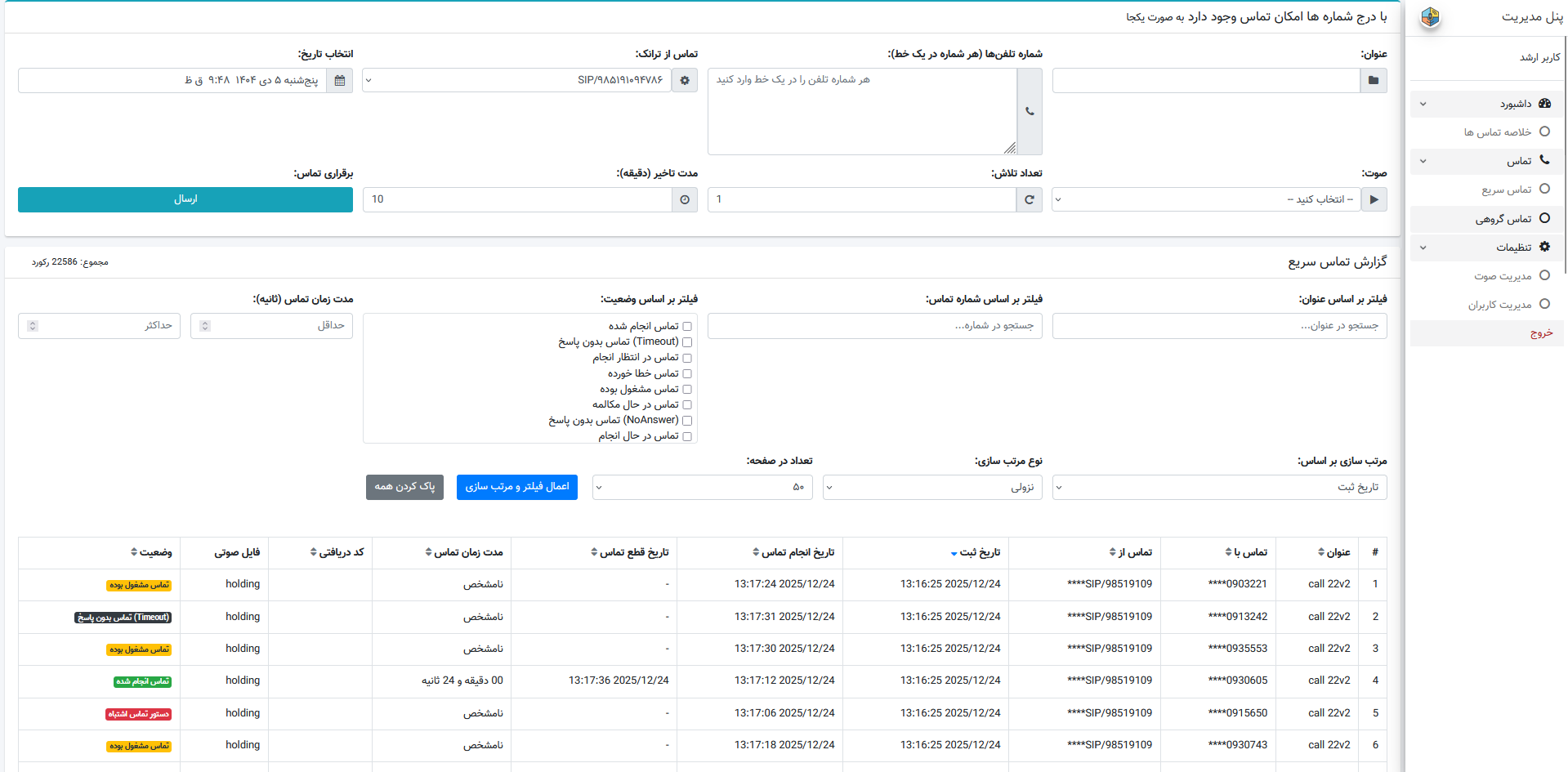1568x772 pixels.
Task: Open the نوع مرتب سازی dropdown showing نزولی
Action: pos(931,488)
